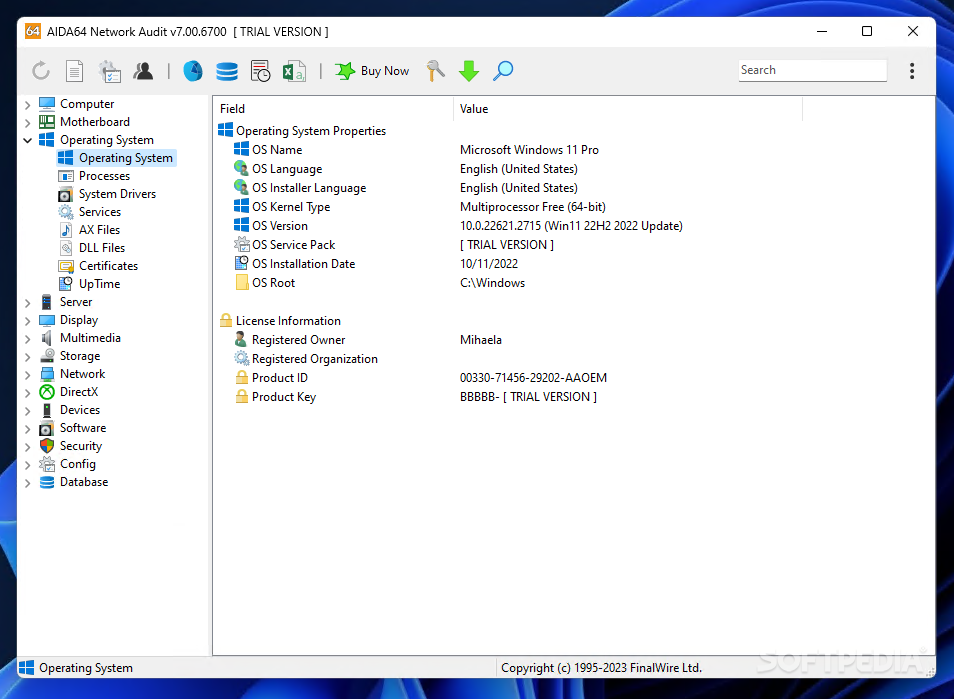954x699 pixels.
Task: Open System Drivers in the tree
Action: [107, 194]
